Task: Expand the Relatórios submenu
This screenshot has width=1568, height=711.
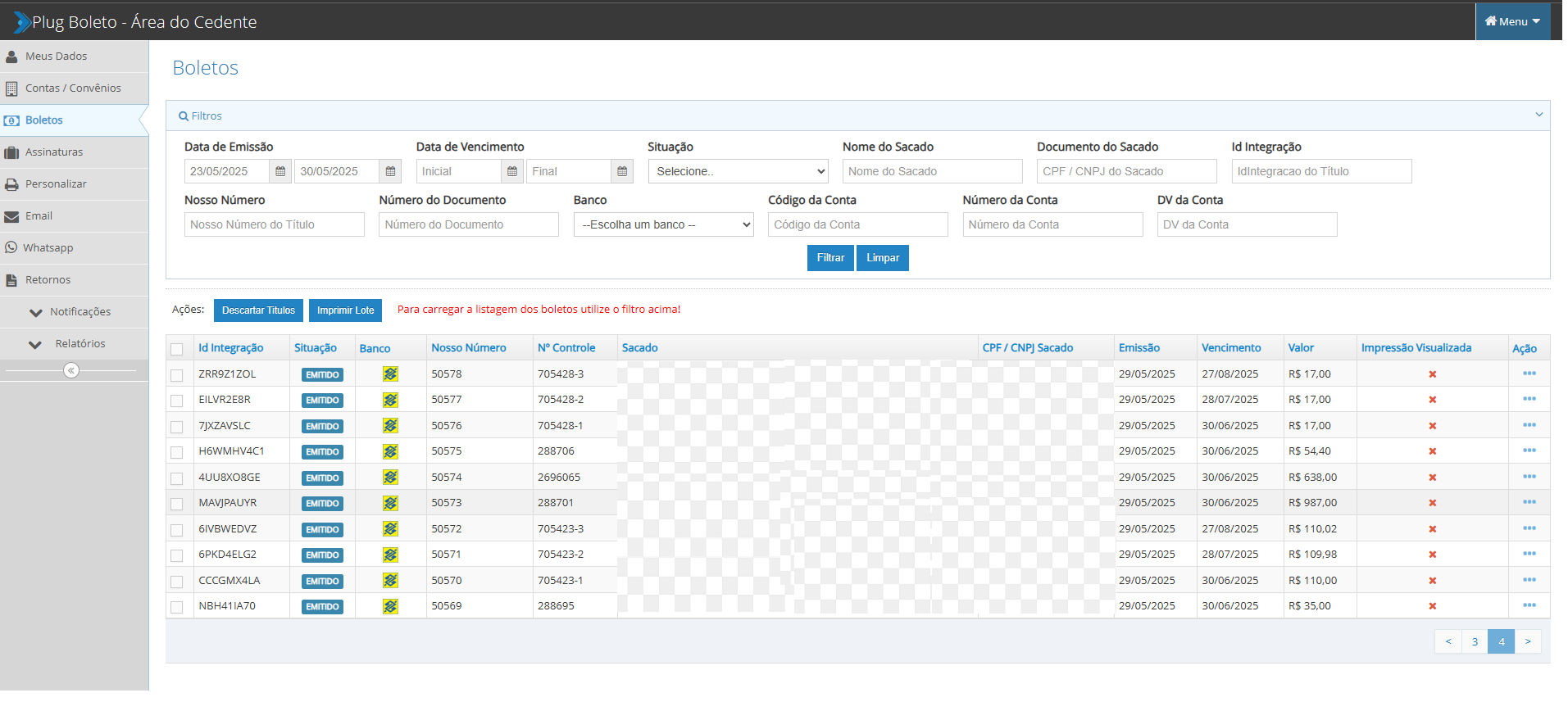Action: 74,344
